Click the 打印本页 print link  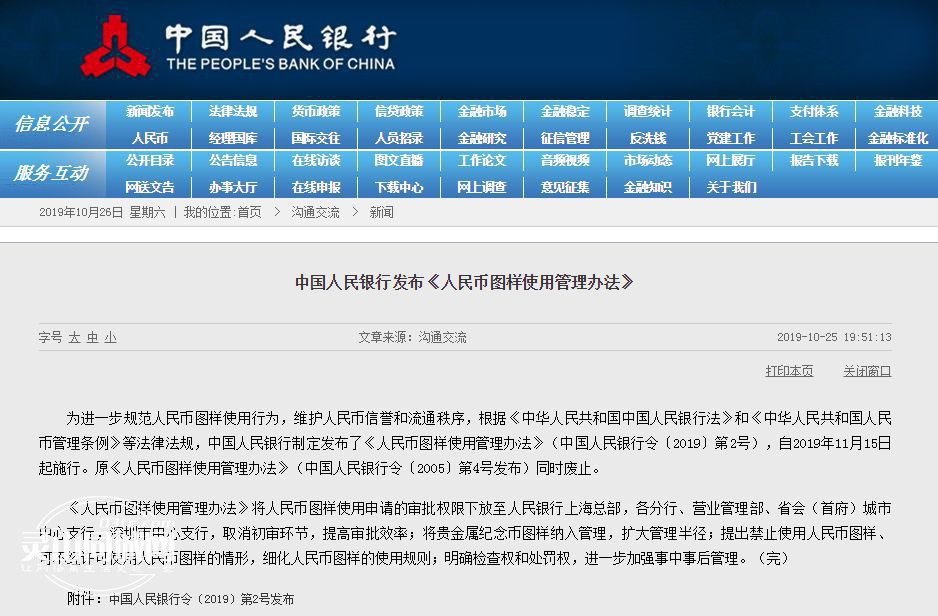click(x=789, y=371)
